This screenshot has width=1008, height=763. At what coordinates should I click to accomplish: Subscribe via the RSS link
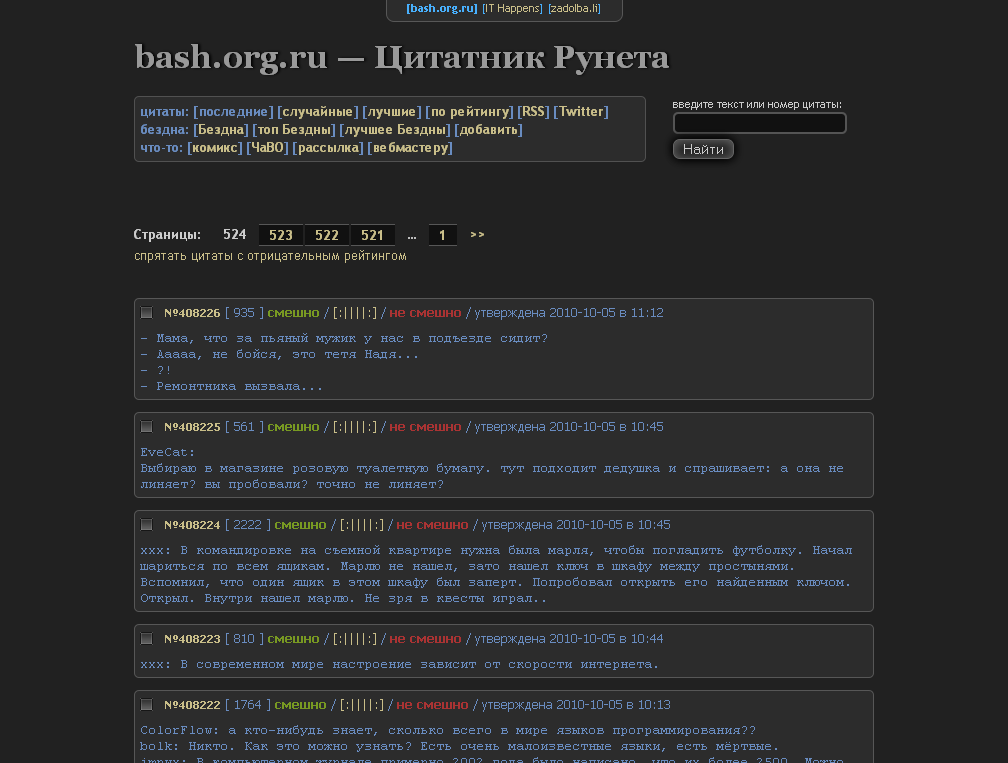tap(533, 112)
